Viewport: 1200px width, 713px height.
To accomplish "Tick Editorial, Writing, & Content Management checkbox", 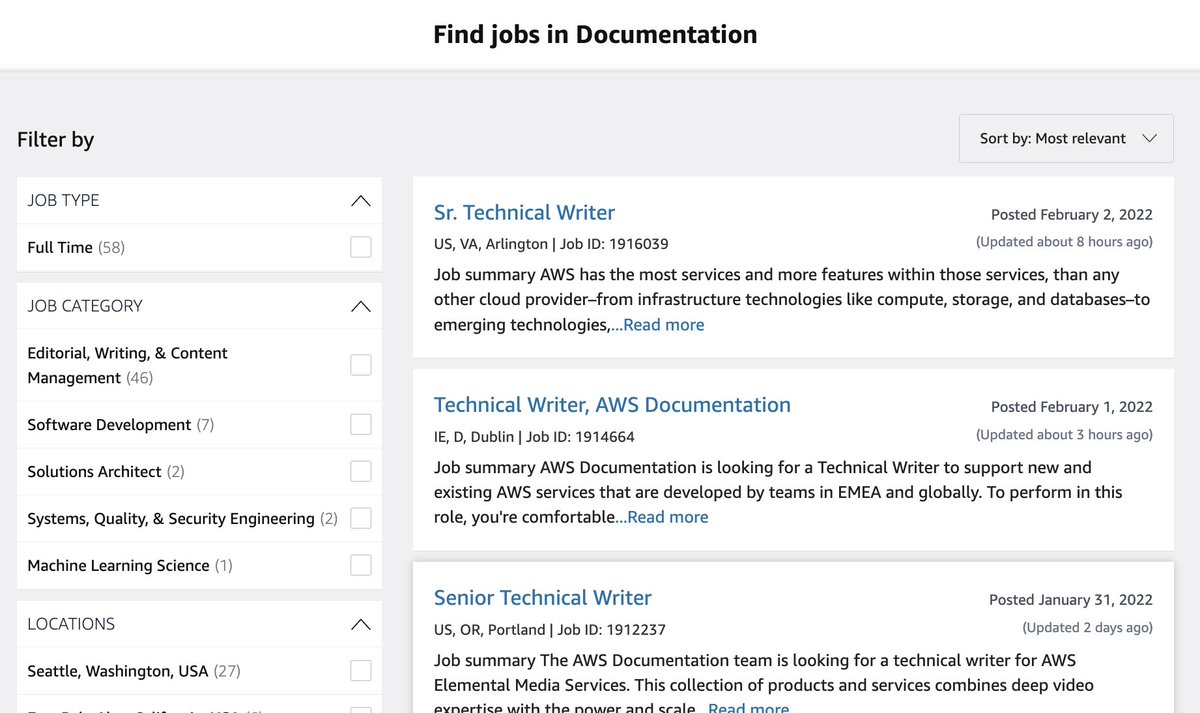I will tap(360, 365).
